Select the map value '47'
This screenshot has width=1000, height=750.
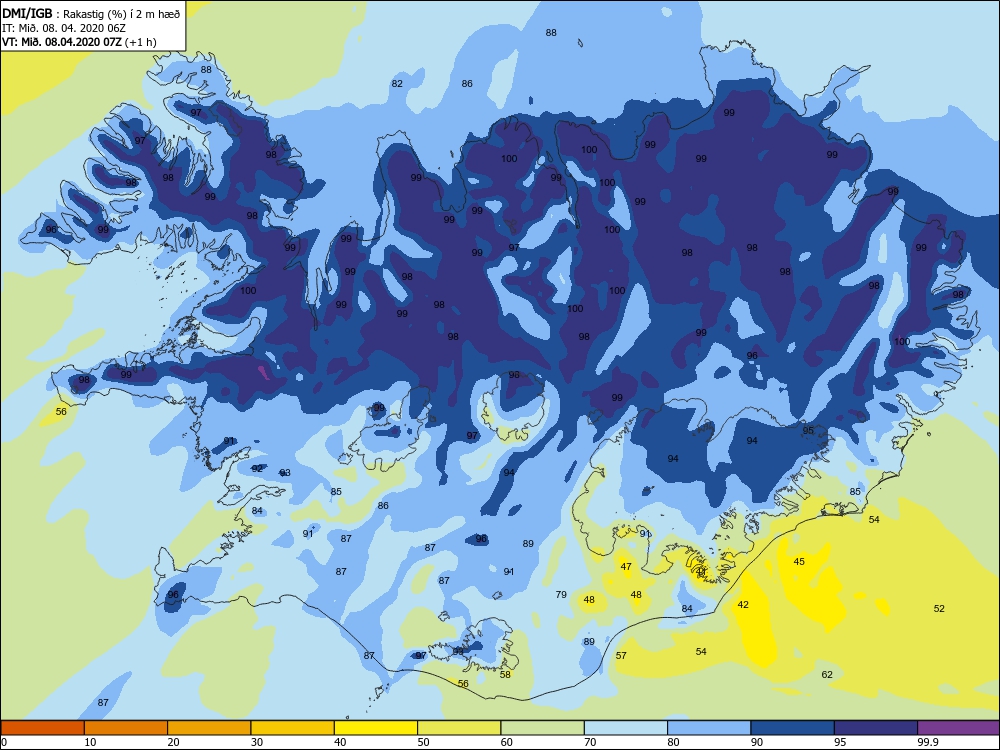coord(626,566)
